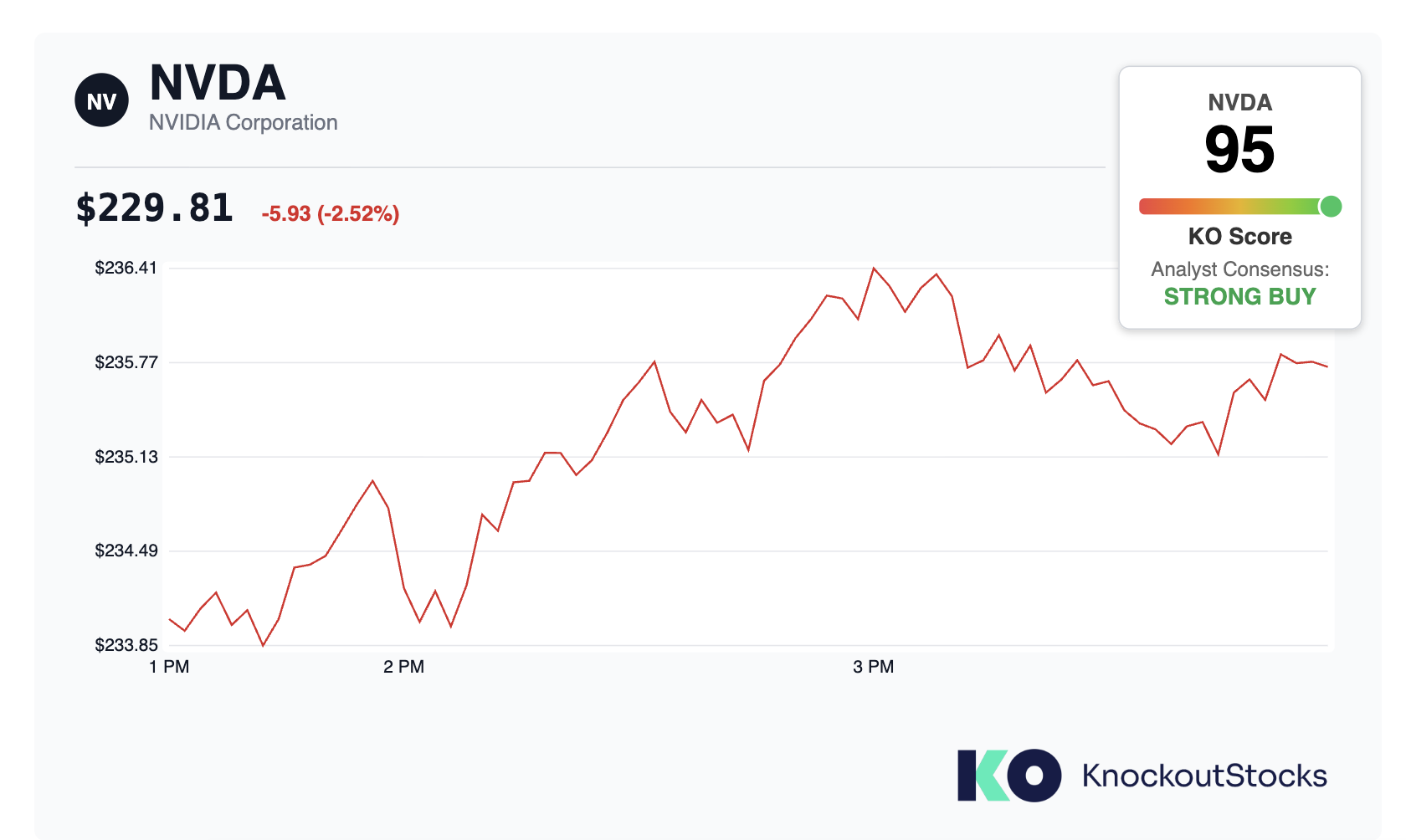Screen dimensions: 1406x840
Task: Click the $235.13 y-axis label
Action: pos(126,457)
